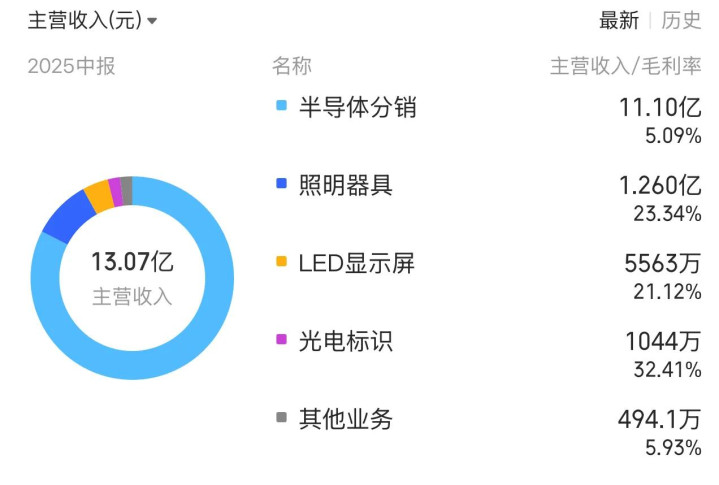Switch to the 最新 tab
The width and height of the screenshot is (719, 485).
tap(618, 20)
